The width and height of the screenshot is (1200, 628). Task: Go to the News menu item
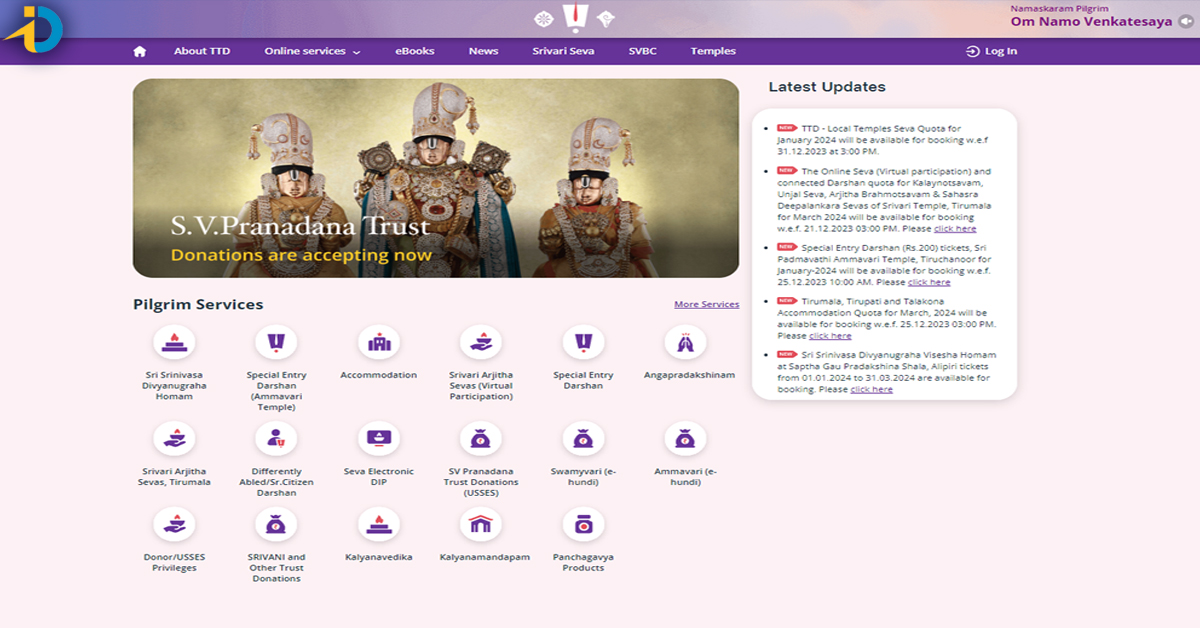[x=483, y=51]
